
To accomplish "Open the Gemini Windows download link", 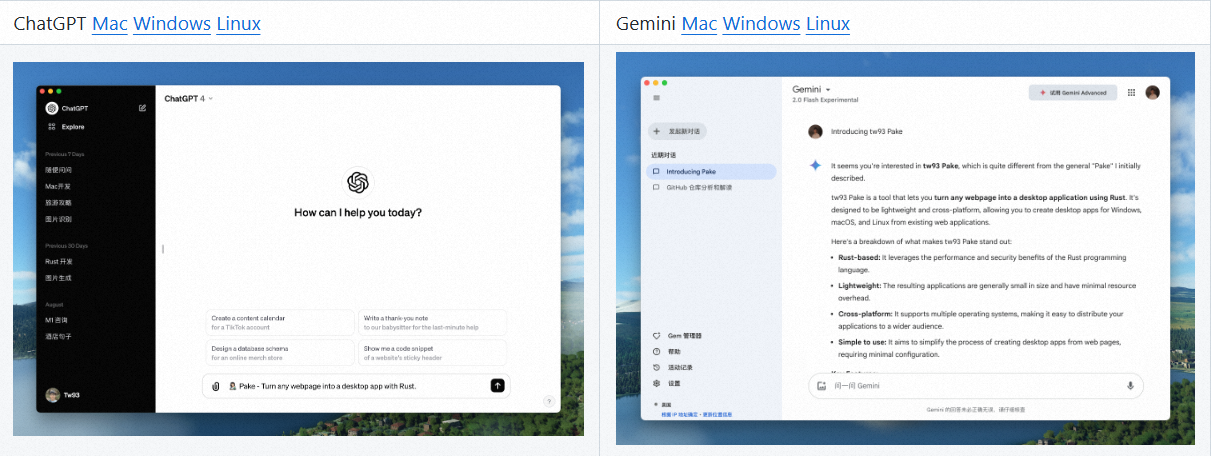I will point(761,23).
